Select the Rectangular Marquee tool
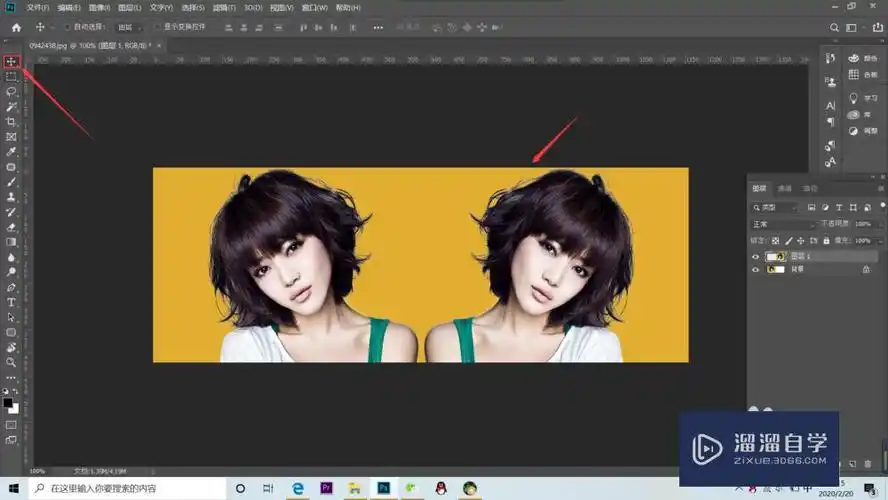Viewport: 888px width, 500px height. [11, 77]
